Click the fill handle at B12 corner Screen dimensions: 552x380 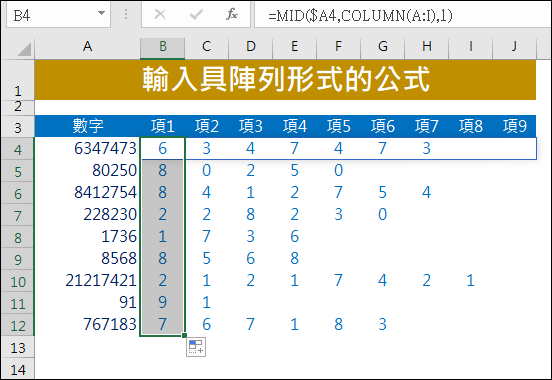pyautogui.click(x=184, y=335)
